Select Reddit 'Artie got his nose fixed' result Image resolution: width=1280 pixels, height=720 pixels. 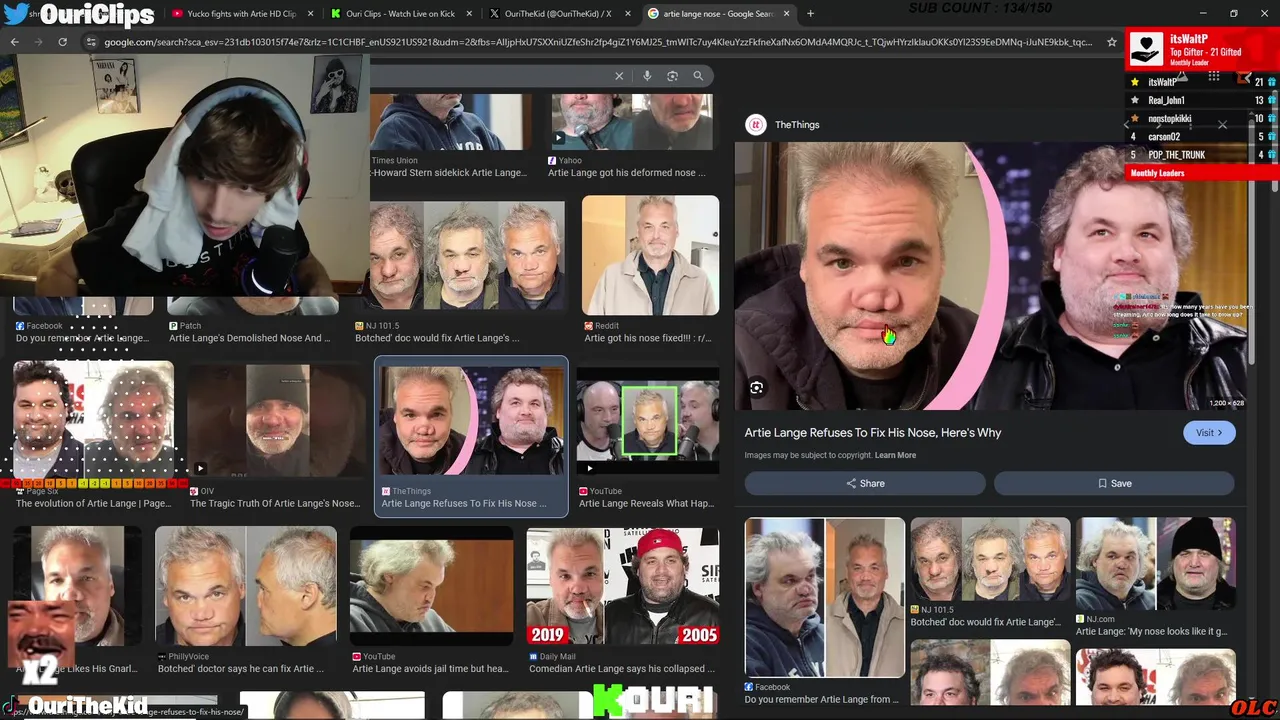point(650,271)
